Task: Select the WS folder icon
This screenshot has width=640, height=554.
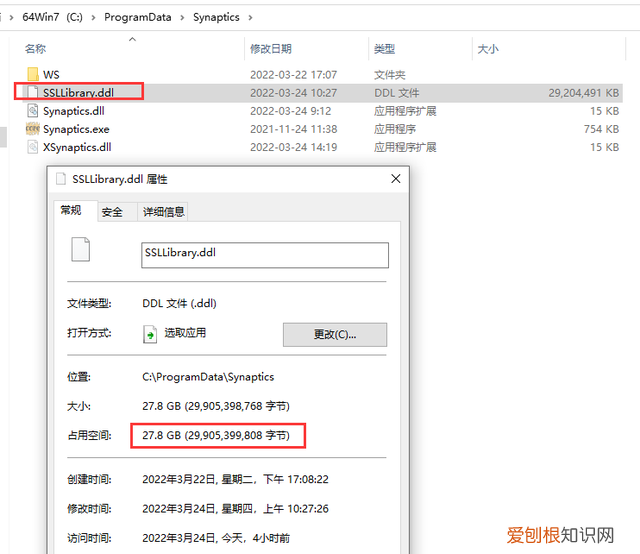Action: [x=33, y=74]
